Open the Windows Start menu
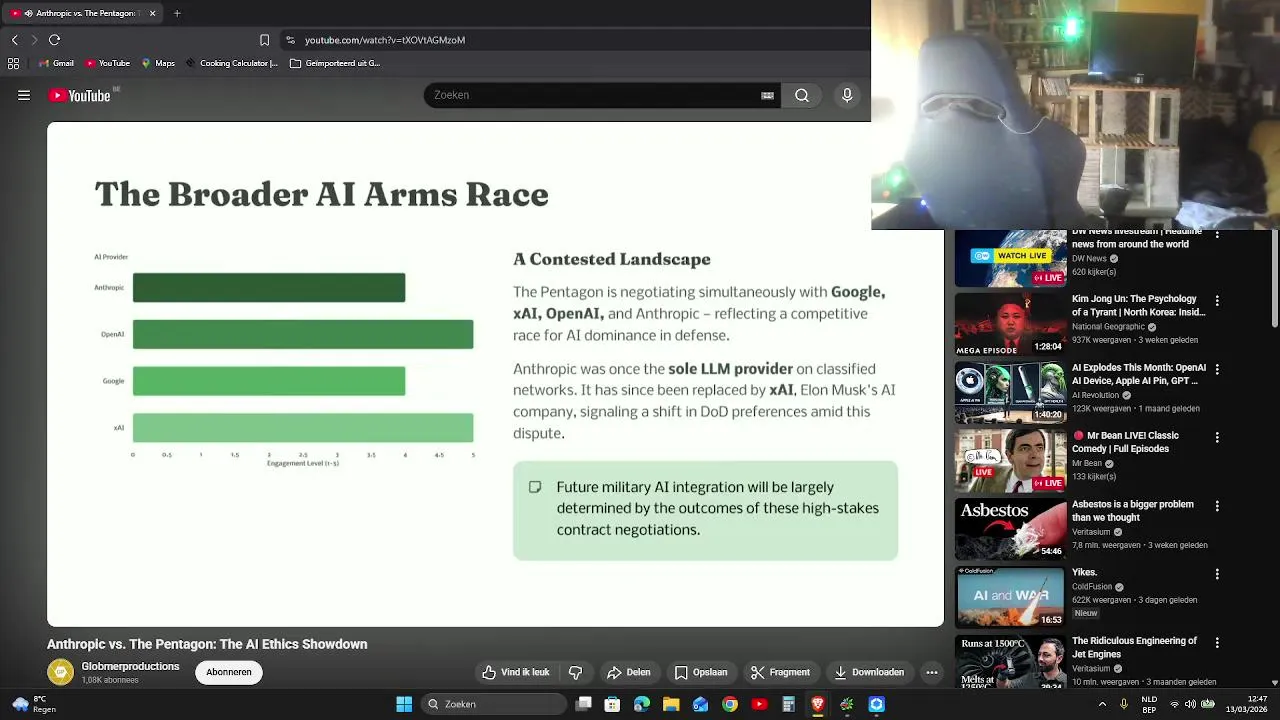 [x=404, y=704]
